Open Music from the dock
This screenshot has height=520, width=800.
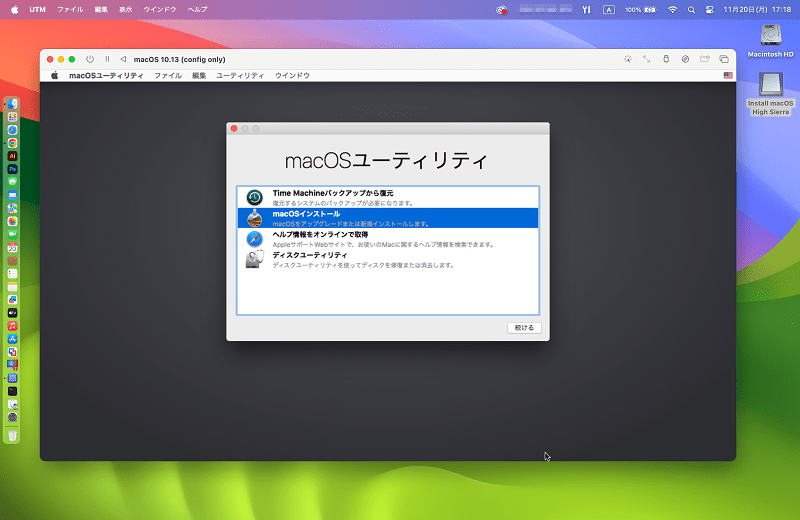click(x=12, y=326)
